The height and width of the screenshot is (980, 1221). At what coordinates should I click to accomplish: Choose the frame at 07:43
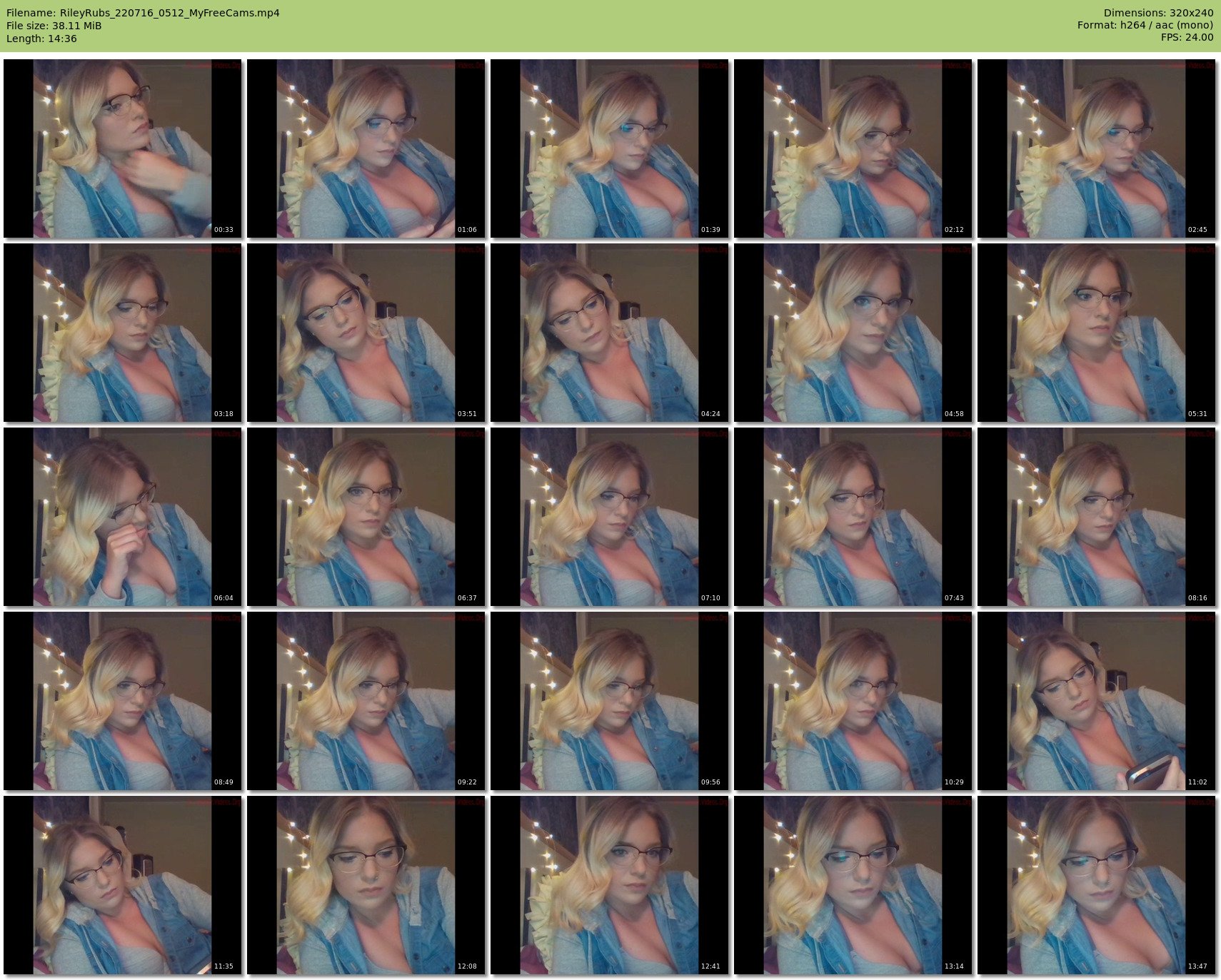coord(853,517)
